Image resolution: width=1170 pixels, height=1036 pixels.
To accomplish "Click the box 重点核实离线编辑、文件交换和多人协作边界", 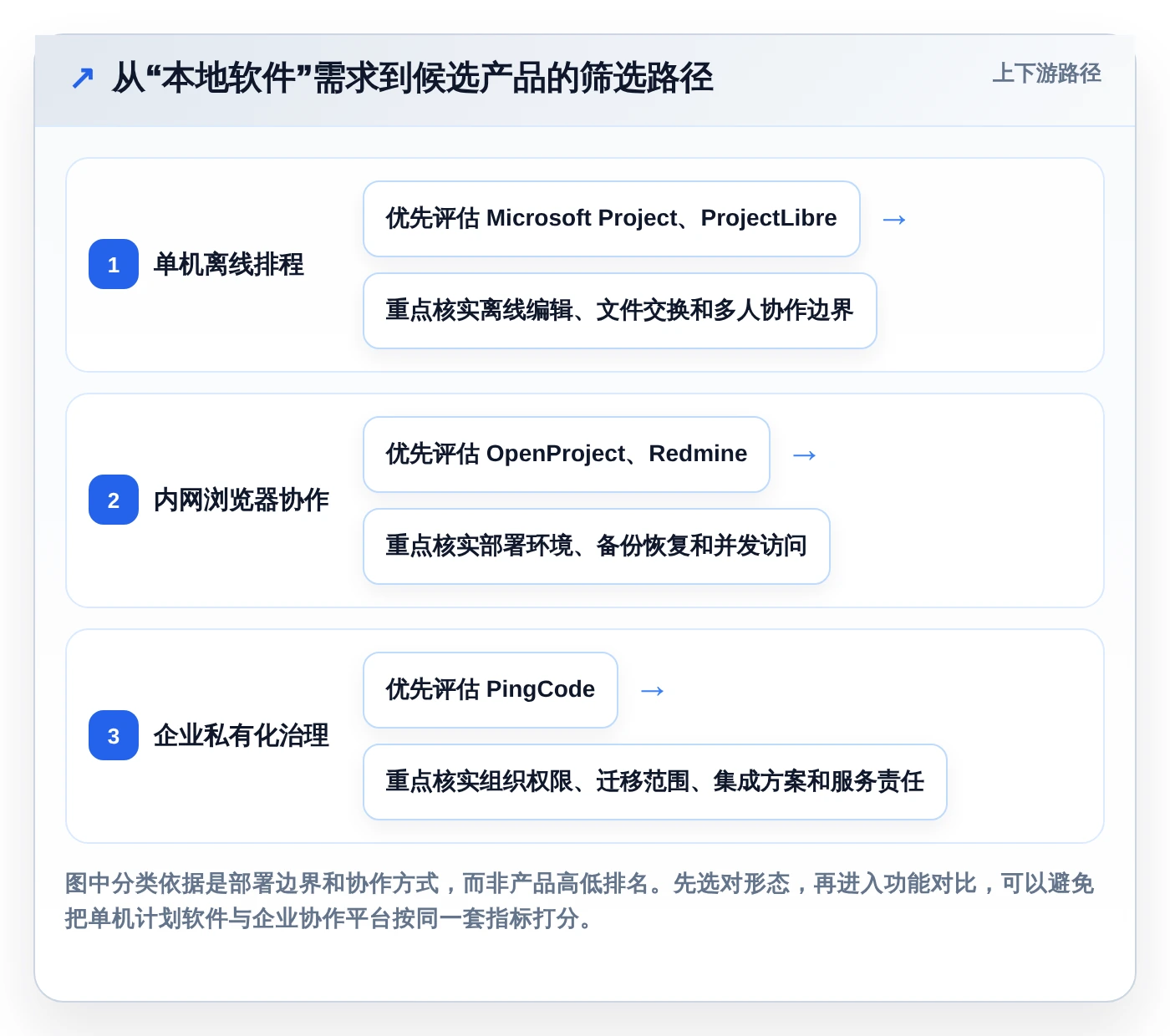I will (620, 311).
